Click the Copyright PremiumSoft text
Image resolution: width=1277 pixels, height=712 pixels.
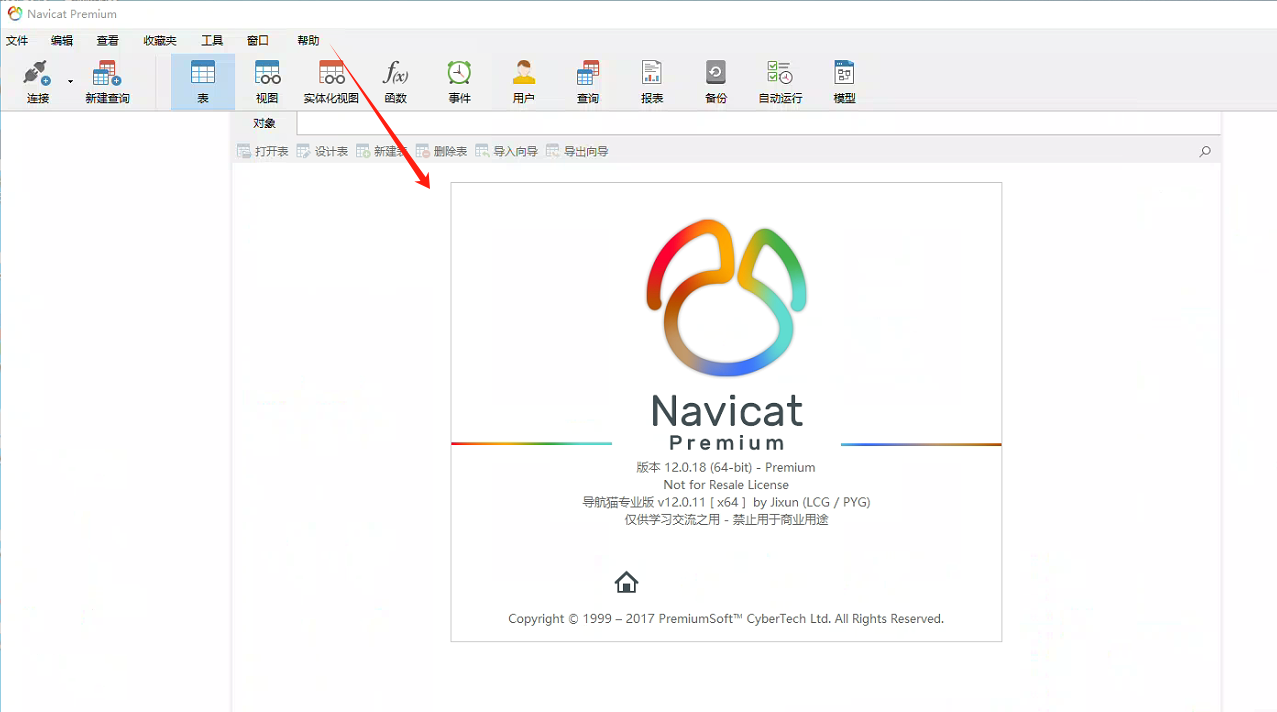726,619
